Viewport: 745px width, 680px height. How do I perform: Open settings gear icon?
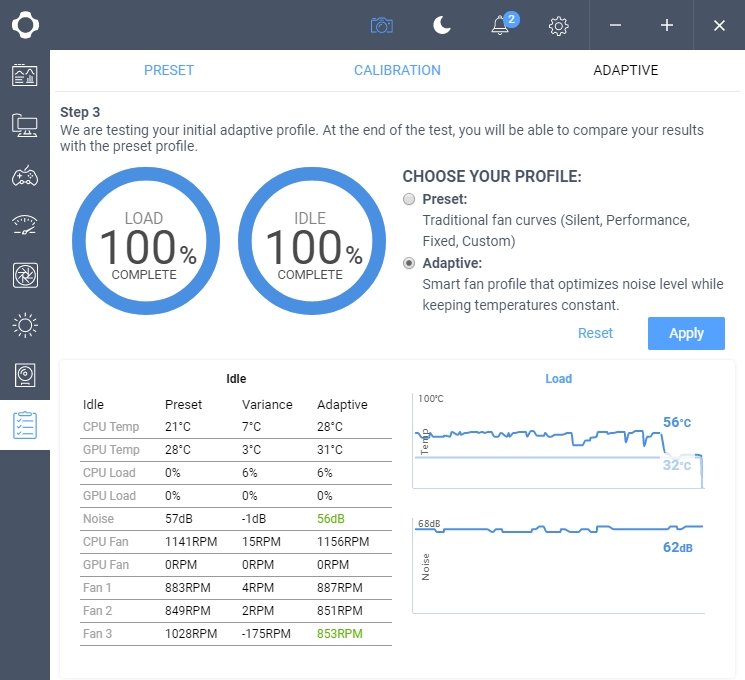pyautogui.click(x=559, y=26)
